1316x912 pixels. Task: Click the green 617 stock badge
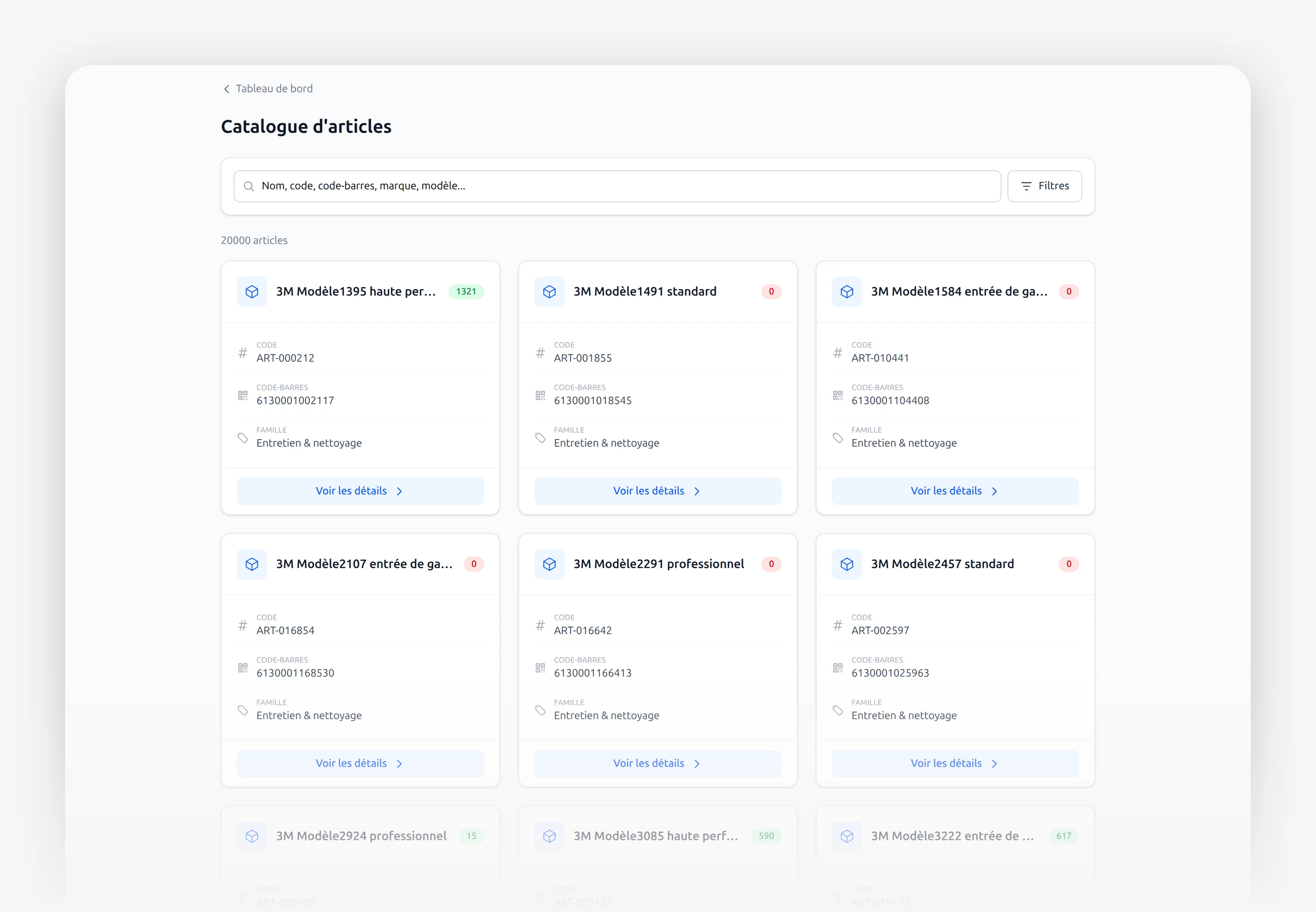pos(1064,836)
